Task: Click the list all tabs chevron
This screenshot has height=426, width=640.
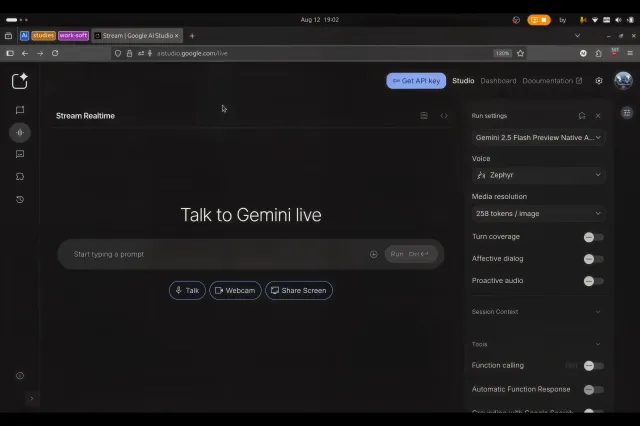Action: pyautogui.click(x=578, y=36)
